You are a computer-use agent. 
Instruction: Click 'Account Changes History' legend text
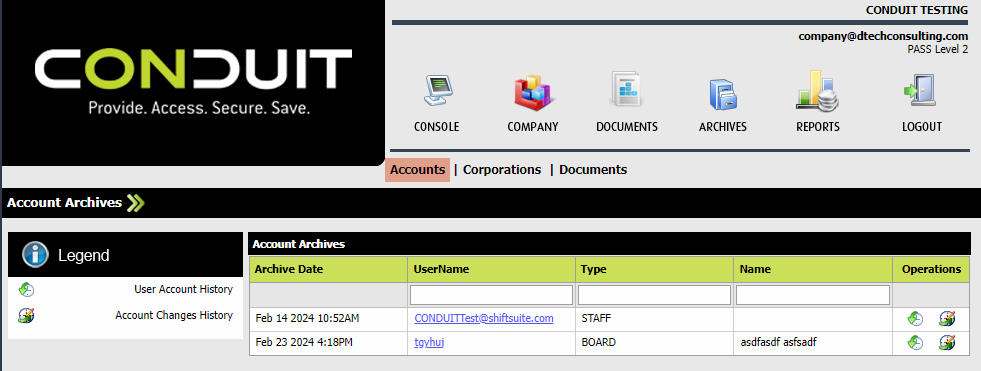click(x=174, y=315)
